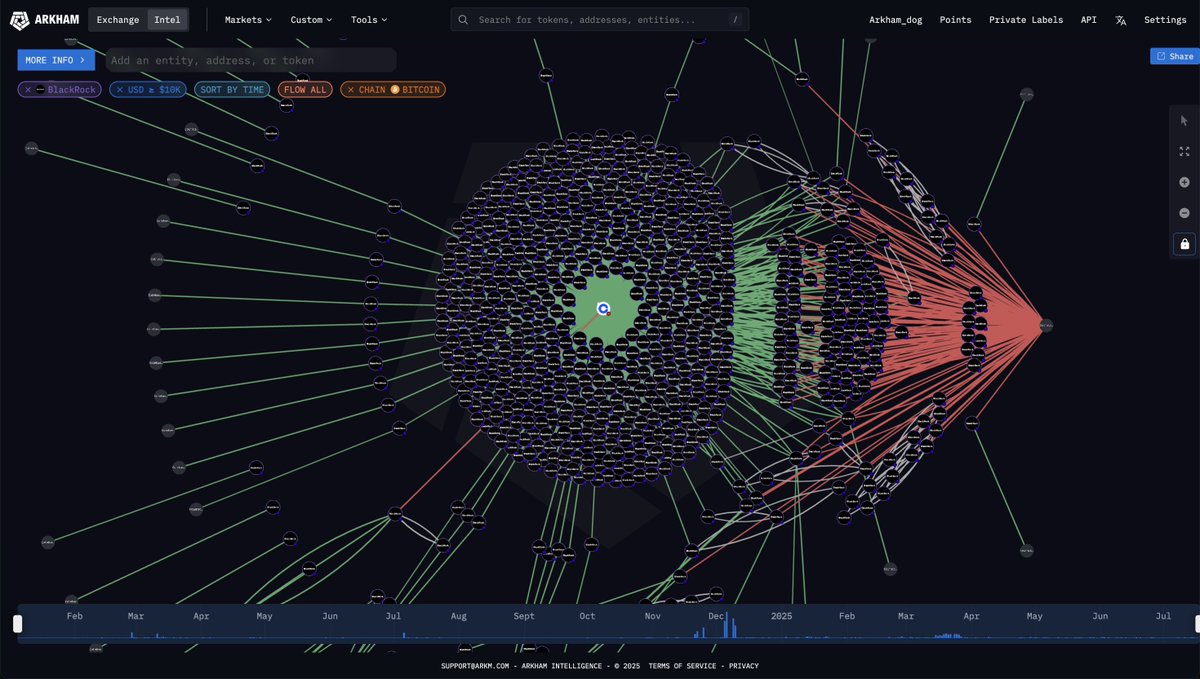
Task: Open Settings
Action: pos(1165,20)
